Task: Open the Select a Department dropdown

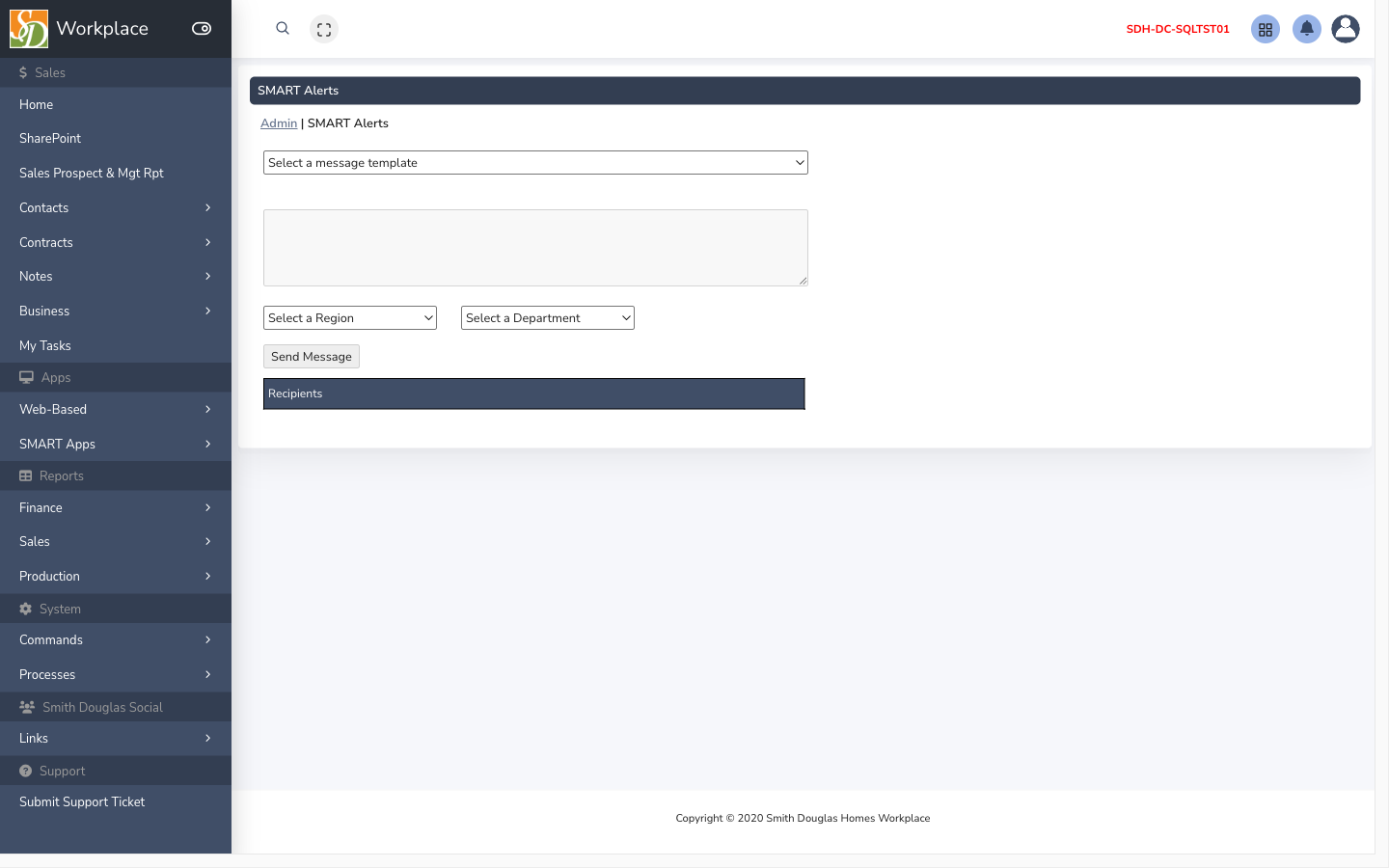Action: coord(548,318)
